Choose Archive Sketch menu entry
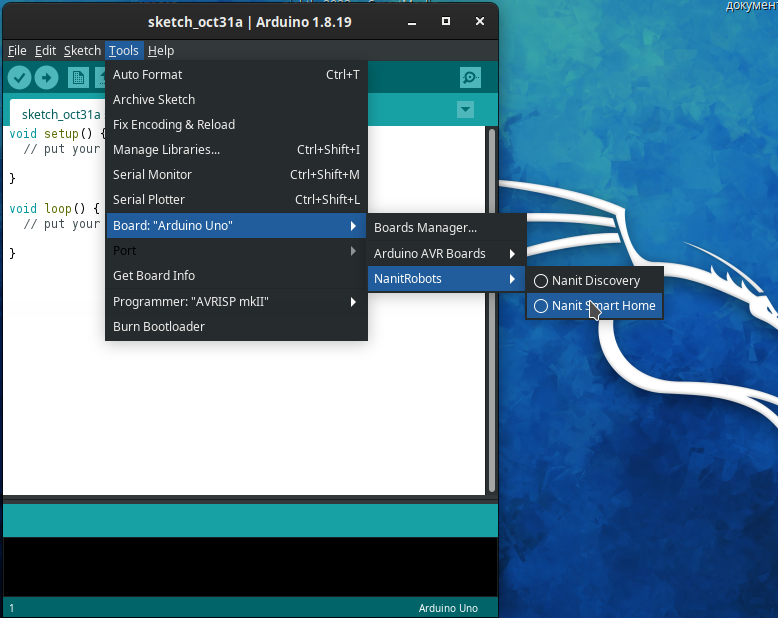 (236, 99)
